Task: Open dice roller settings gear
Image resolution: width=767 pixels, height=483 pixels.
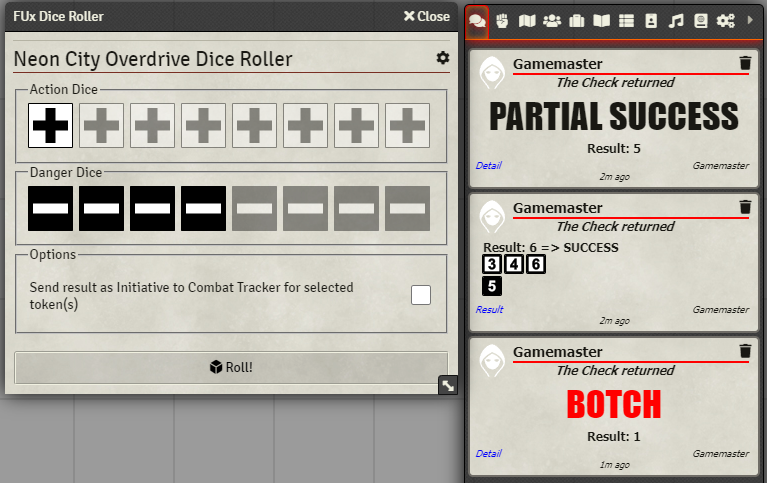Action: tap(443, 58)
